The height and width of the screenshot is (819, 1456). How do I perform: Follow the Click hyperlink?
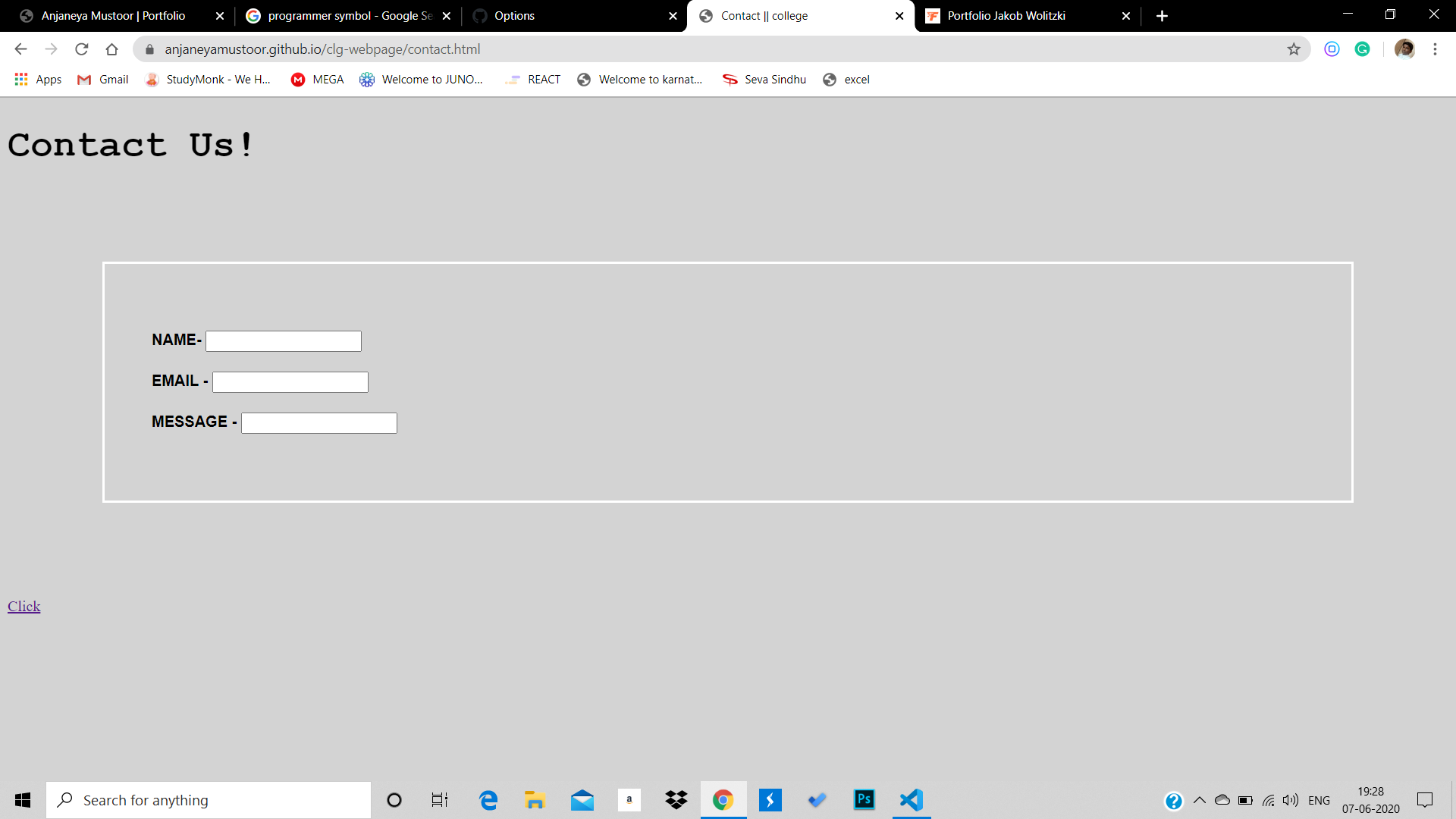24,607
